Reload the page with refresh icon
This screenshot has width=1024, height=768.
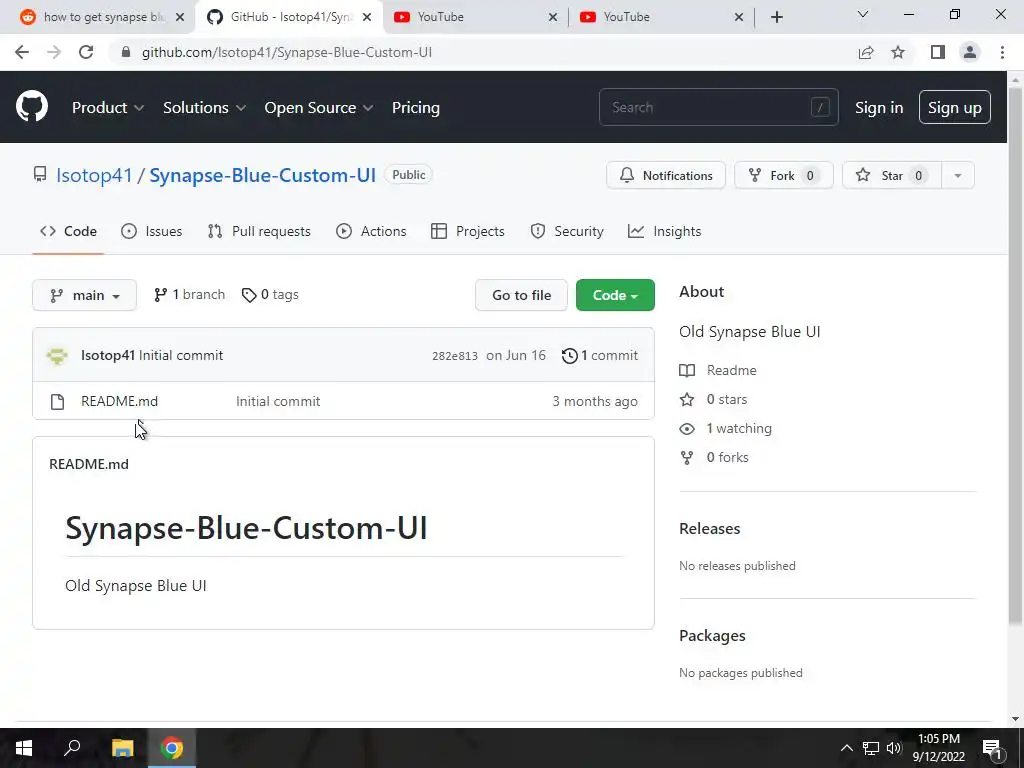86,52
